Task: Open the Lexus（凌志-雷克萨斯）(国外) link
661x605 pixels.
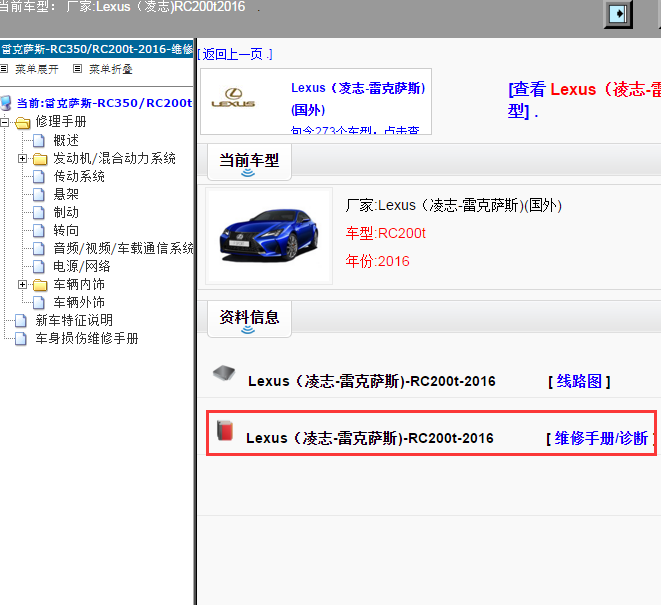Action: pos(358,99)
